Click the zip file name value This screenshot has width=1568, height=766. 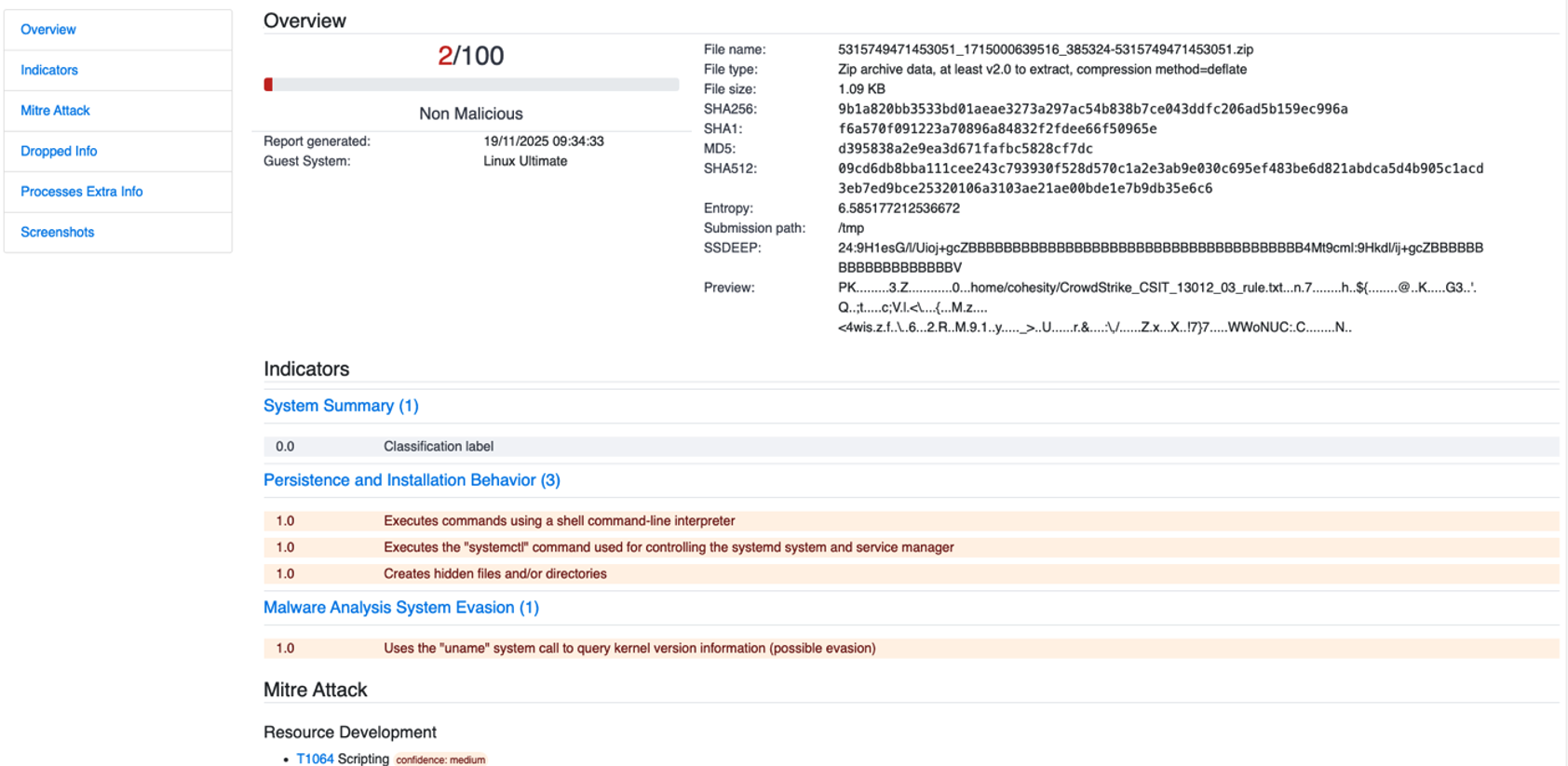click(1045, 49)
